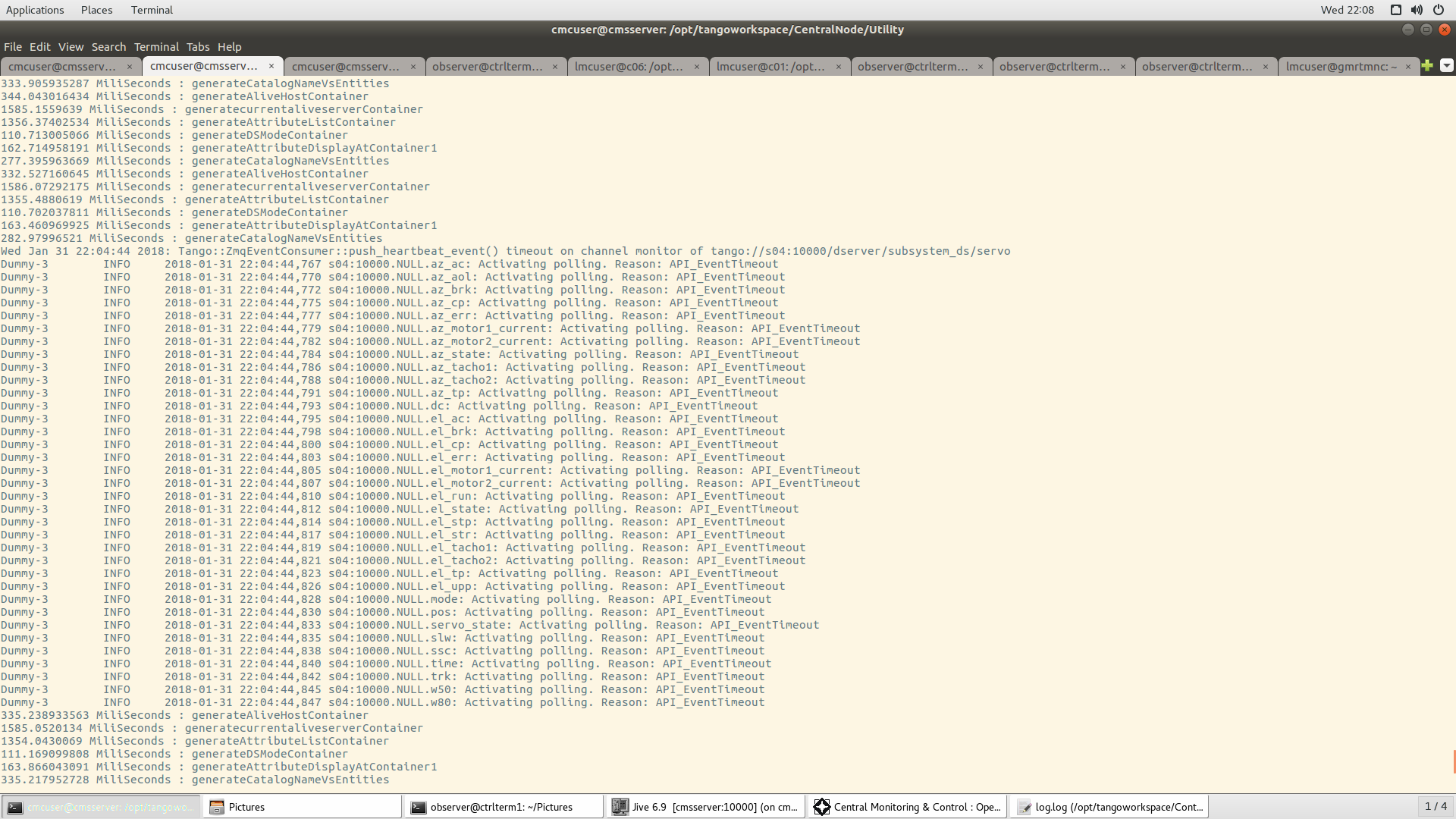
Task: Click the 1585.0520134 MiliSeconds line
Action: 212,728
